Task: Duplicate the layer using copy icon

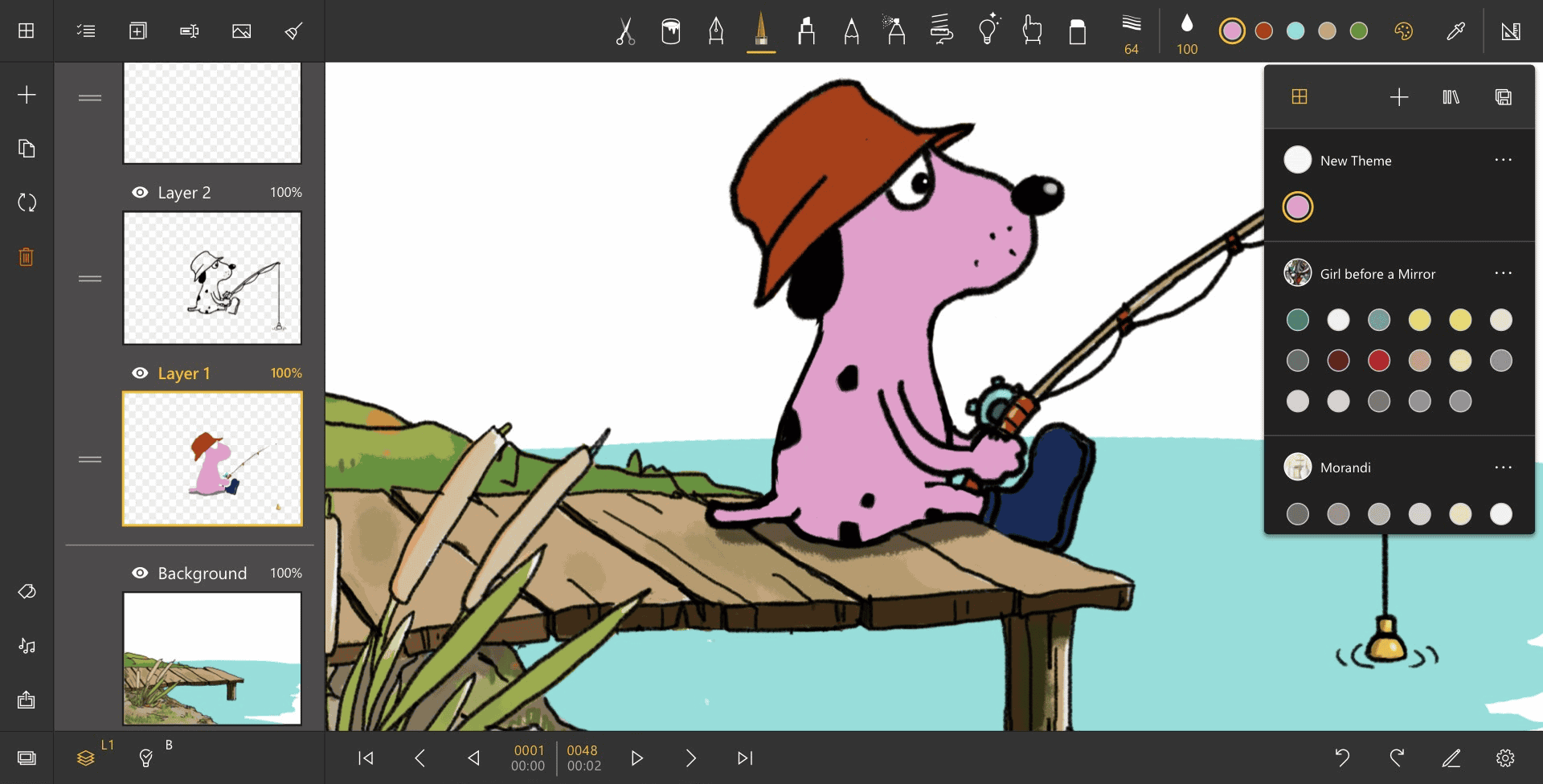Action: [x=27, y=149]
